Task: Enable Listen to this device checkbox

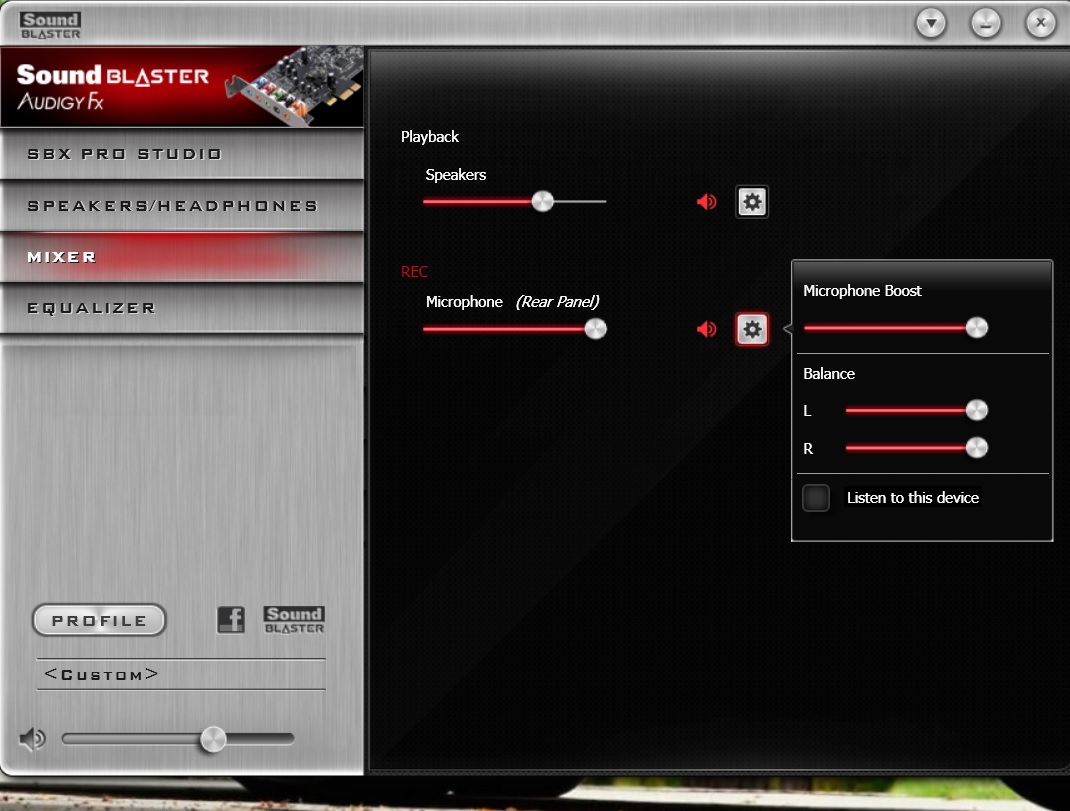Action: [815, 498]
